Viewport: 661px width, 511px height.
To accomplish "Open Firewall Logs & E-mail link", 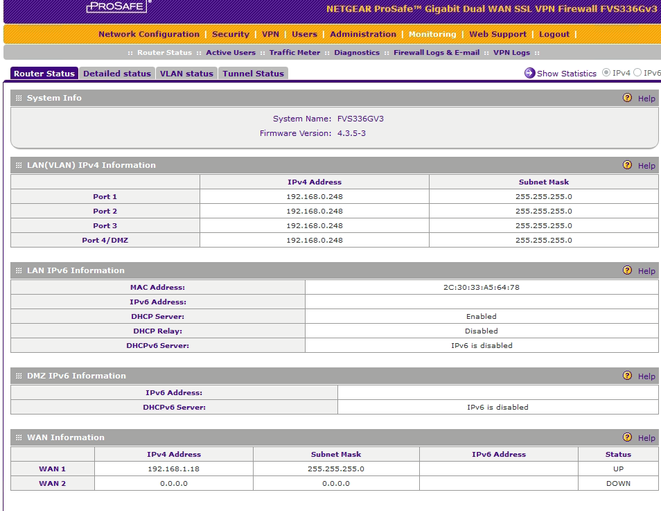I will 436,53.
